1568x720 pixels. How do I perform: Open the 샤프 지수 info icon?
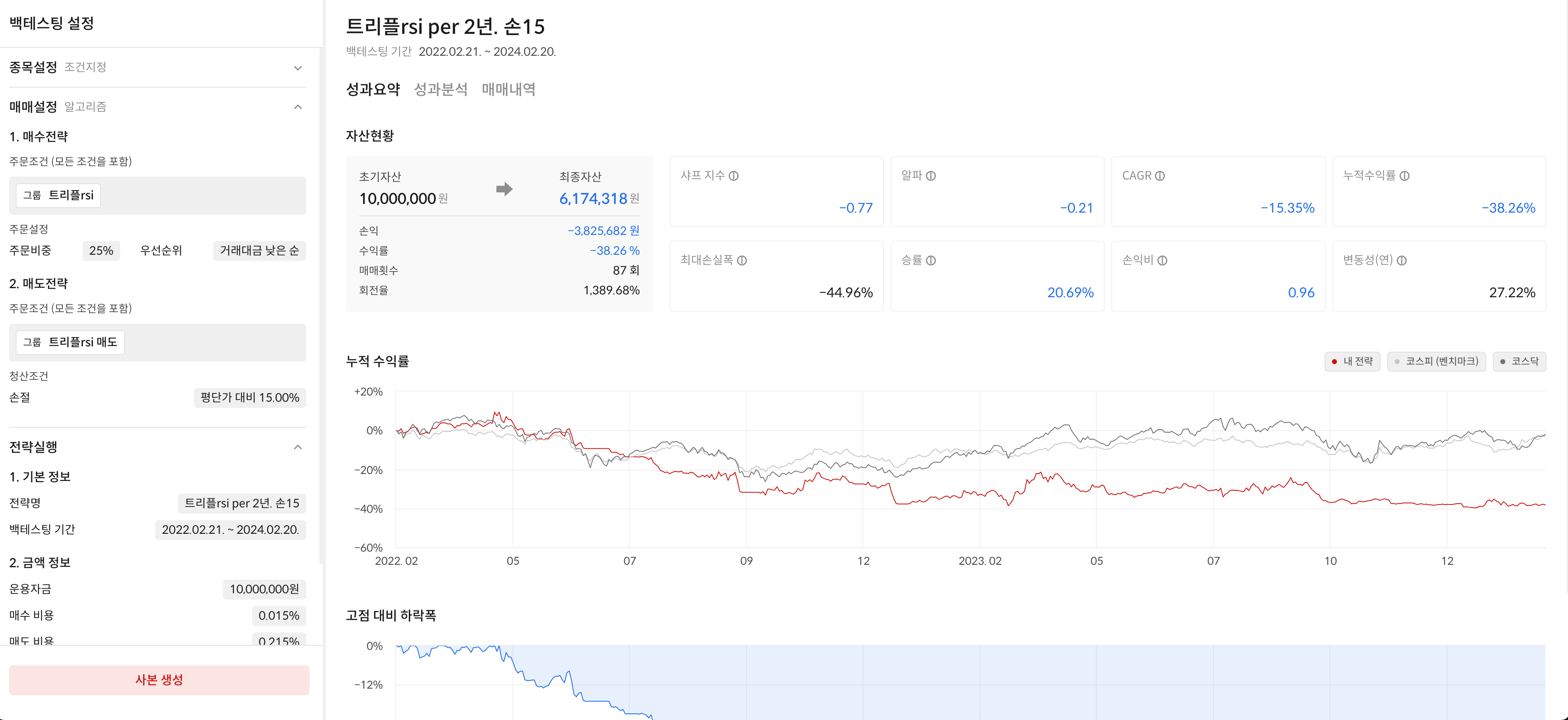734,176
